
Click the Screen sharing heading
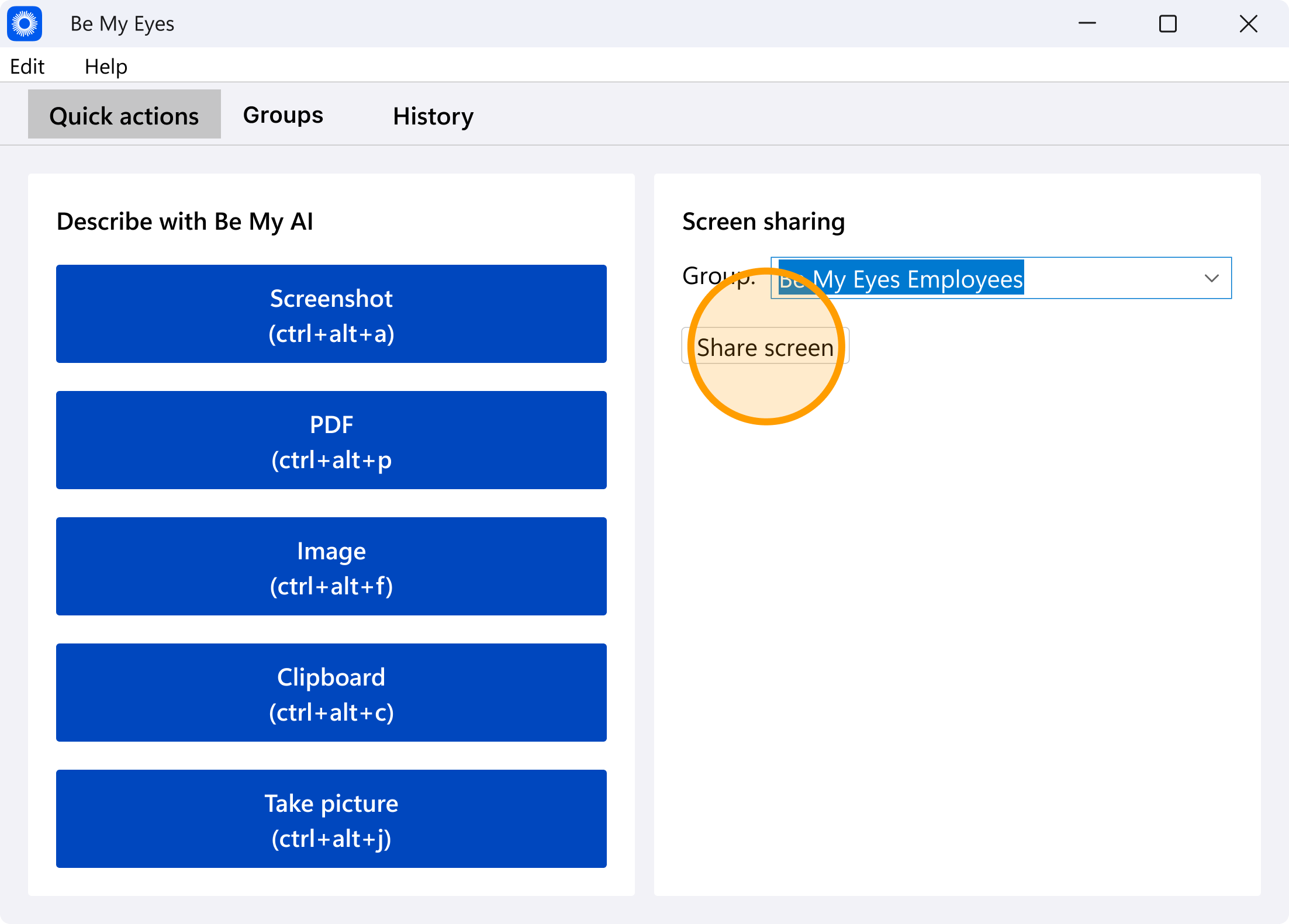(763, 222)
